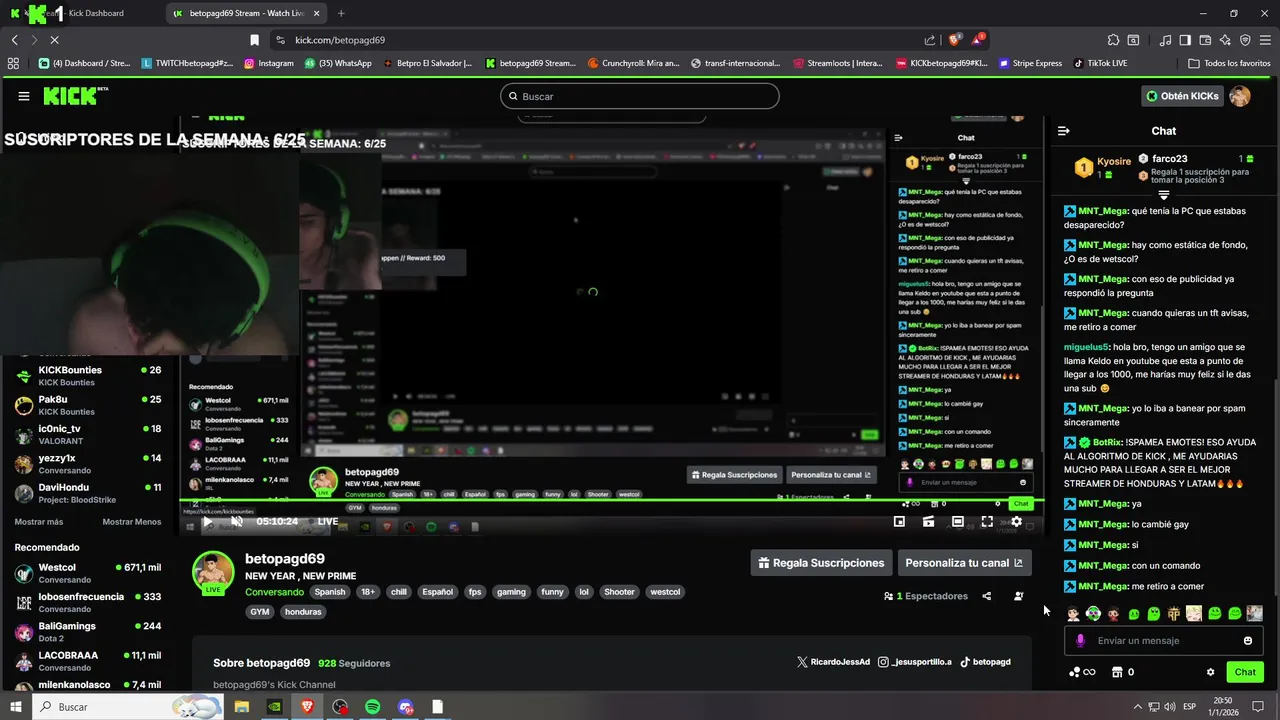Unmute the stream volume icon
The width and height of the screenshot is (1280, 720).
pos(237,521)
